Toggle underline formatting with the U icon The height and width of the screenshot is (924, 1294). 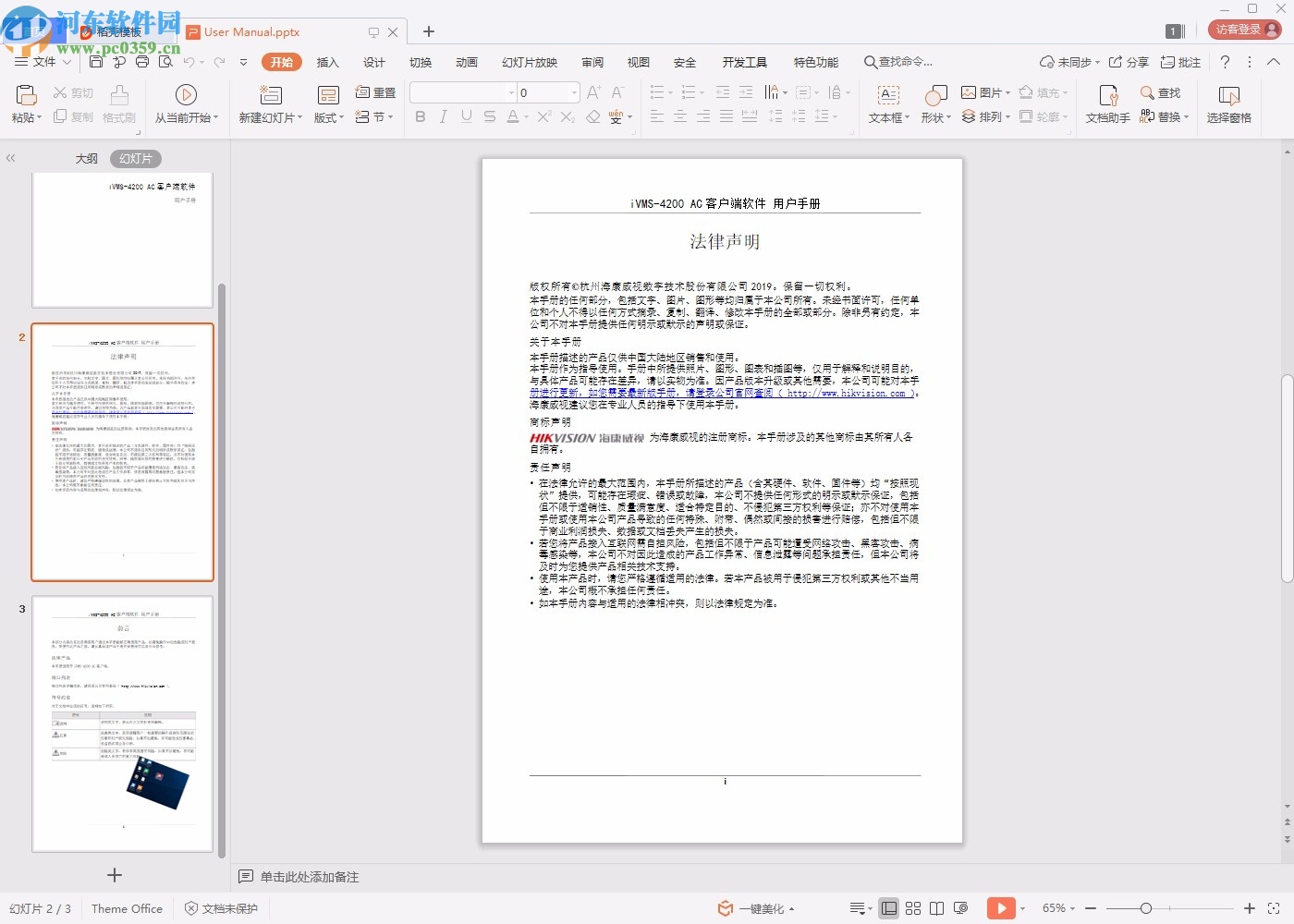[466, 116]
